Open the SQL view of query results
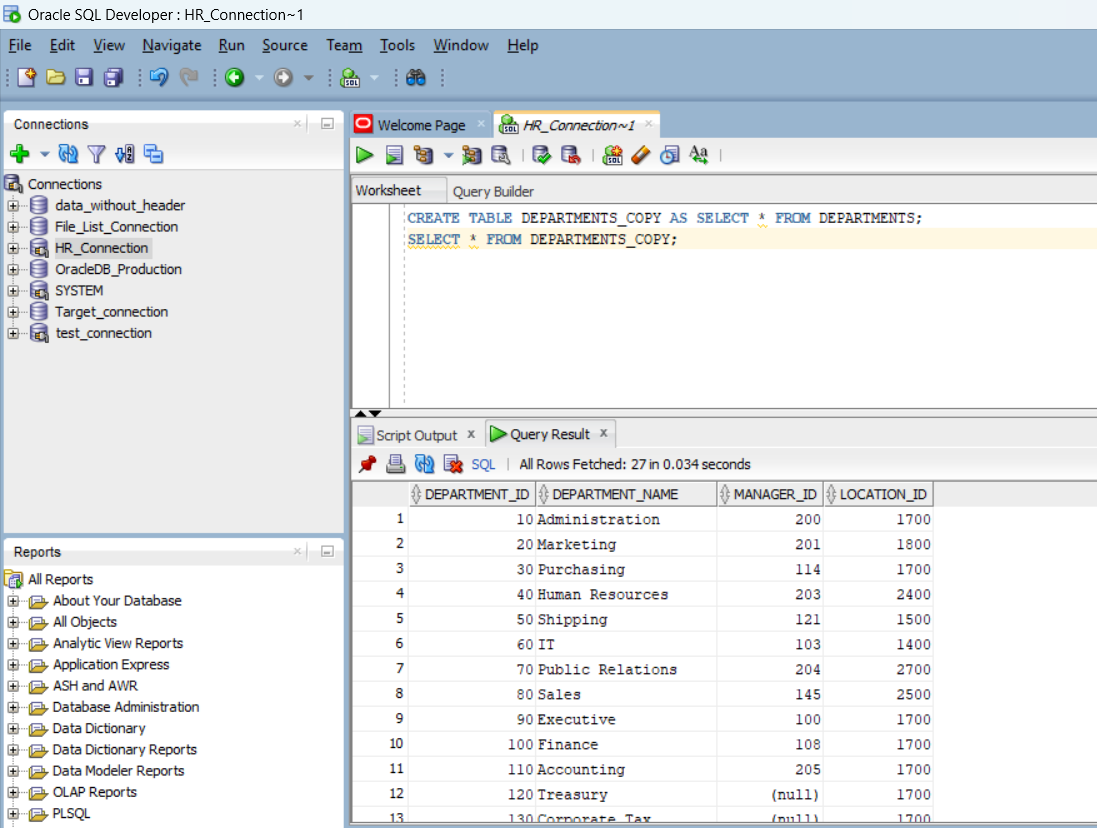 coord(483,463)
